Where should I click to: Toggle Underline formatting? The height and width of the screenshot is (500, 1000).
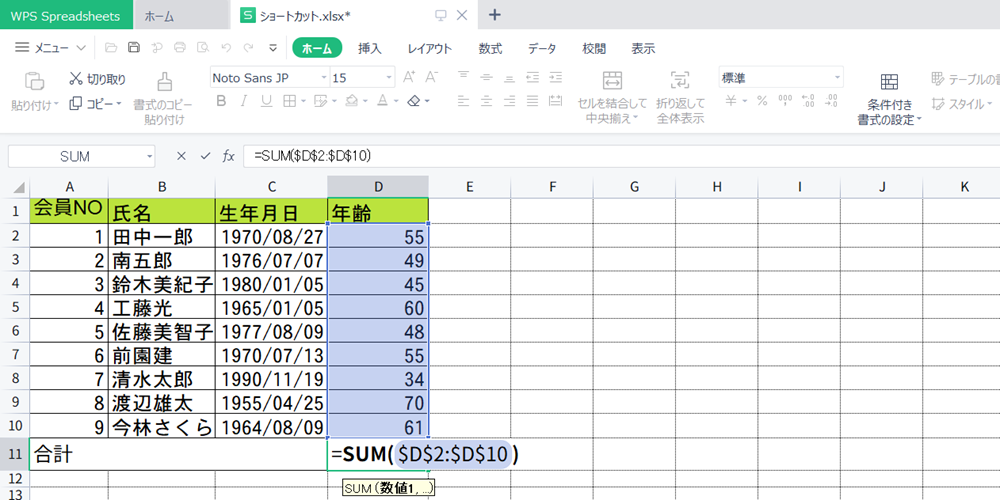266,101
